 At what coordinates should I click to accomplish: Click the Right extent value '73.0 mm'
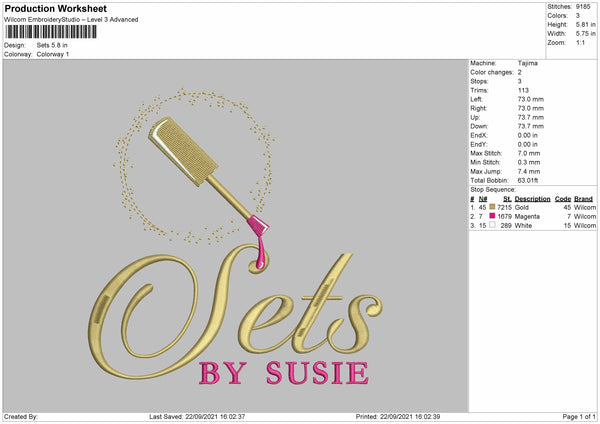531,109
